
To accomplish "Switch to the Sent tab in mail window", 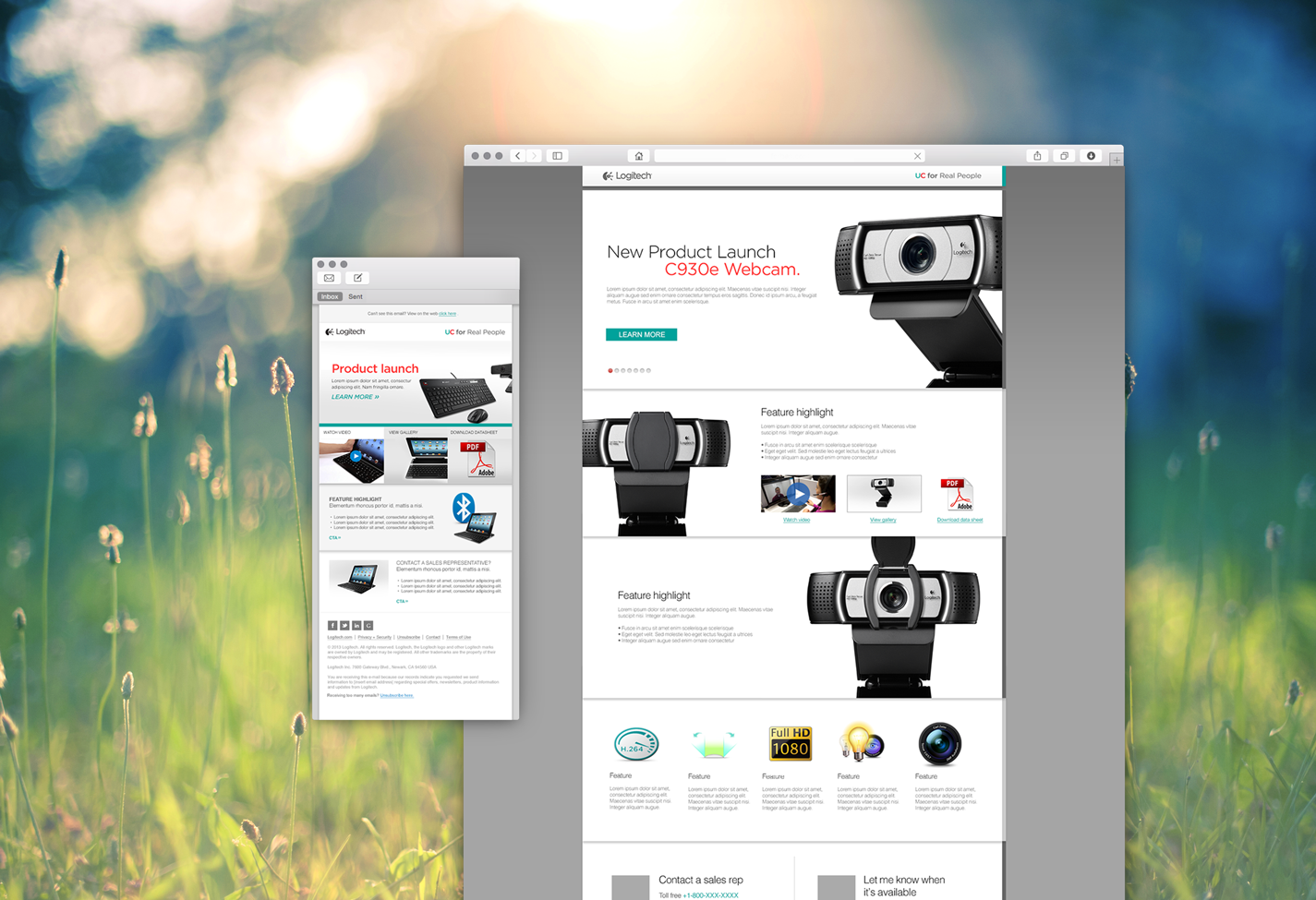I will click(356, 296).
